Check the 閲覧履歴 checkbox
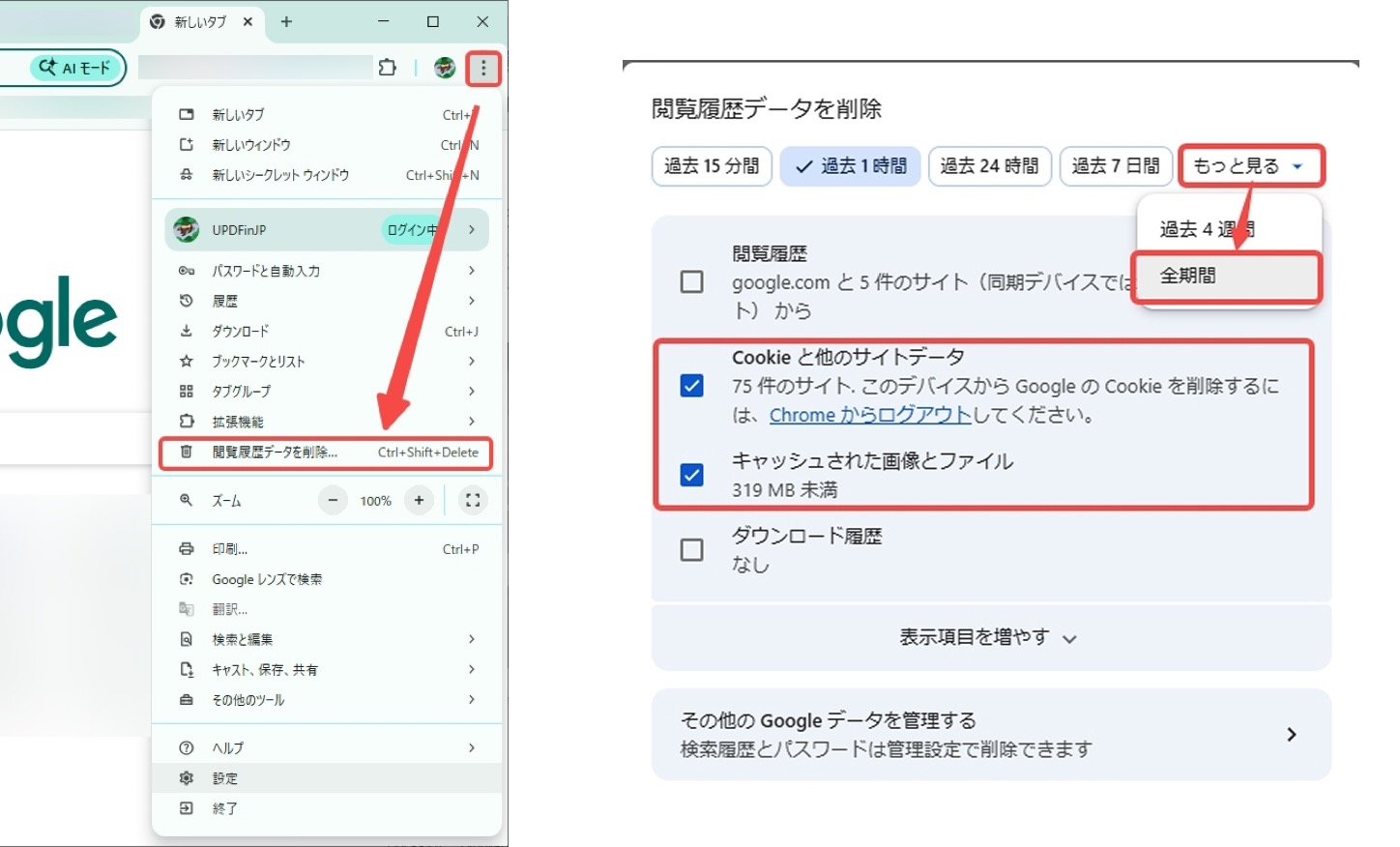This screenshot has height=847, width=1400. 692,282
